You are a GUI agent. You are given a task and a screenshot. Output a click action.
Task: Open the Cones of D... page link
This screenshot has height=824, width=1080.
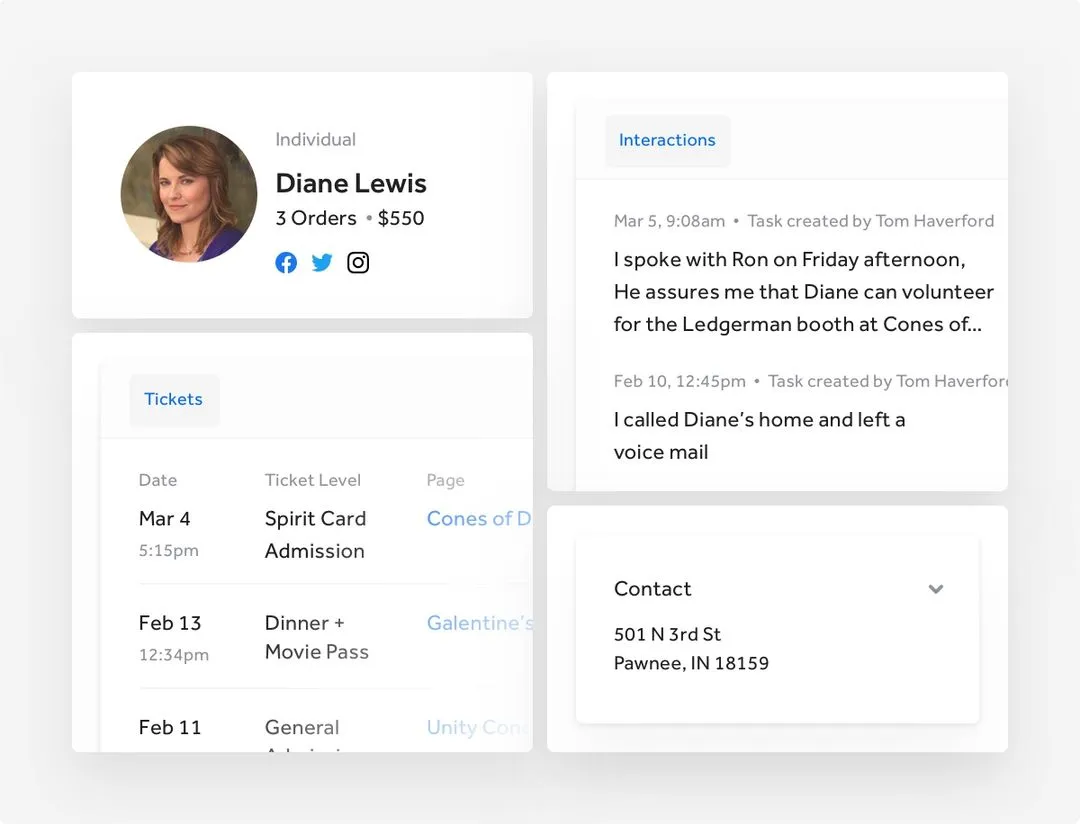[478, 518]
